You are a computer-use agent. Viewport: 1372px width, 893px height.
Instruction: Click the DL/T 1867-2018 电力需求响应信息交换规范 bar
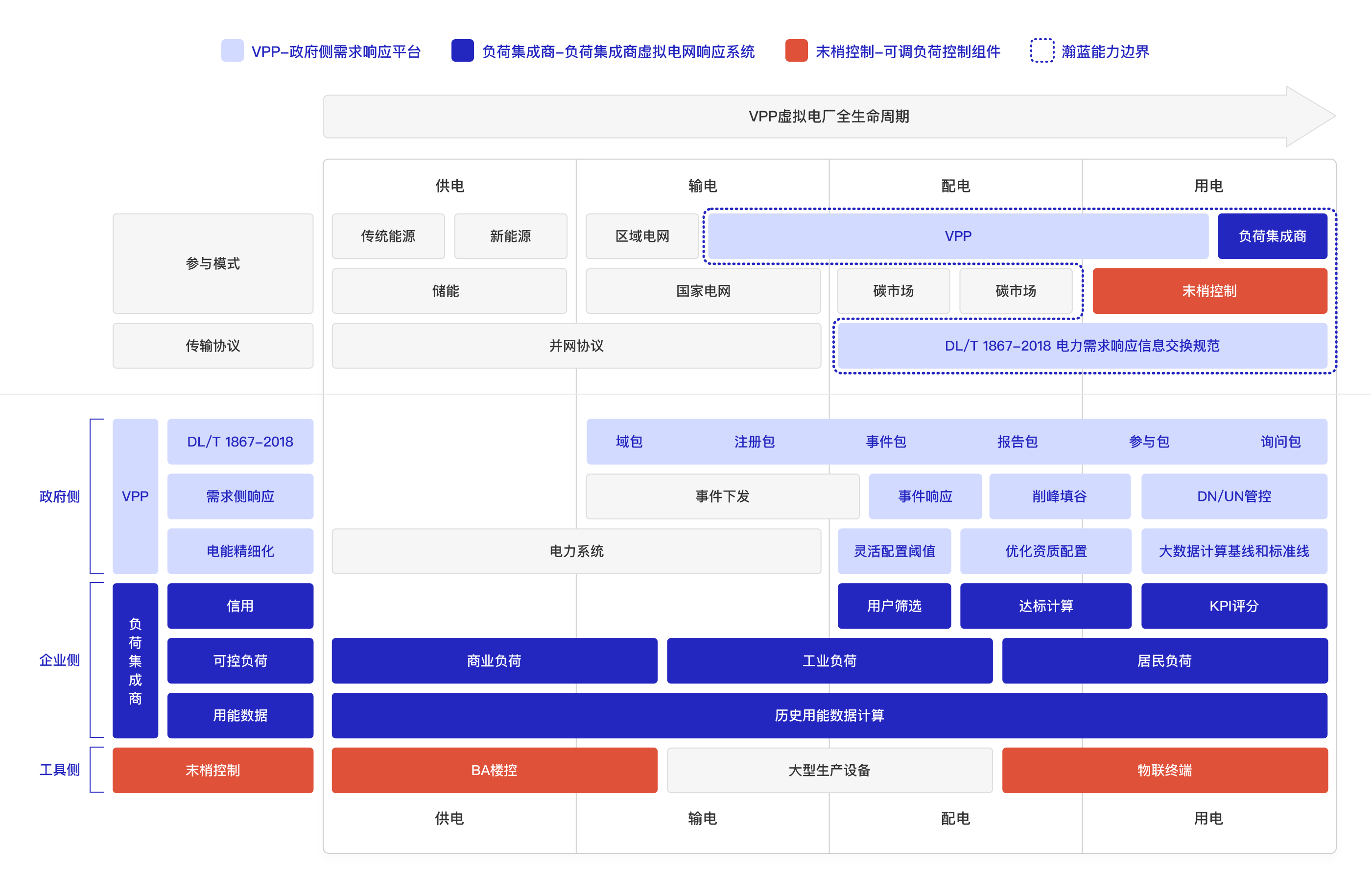pyautogui.click(x=1082, y=345)
